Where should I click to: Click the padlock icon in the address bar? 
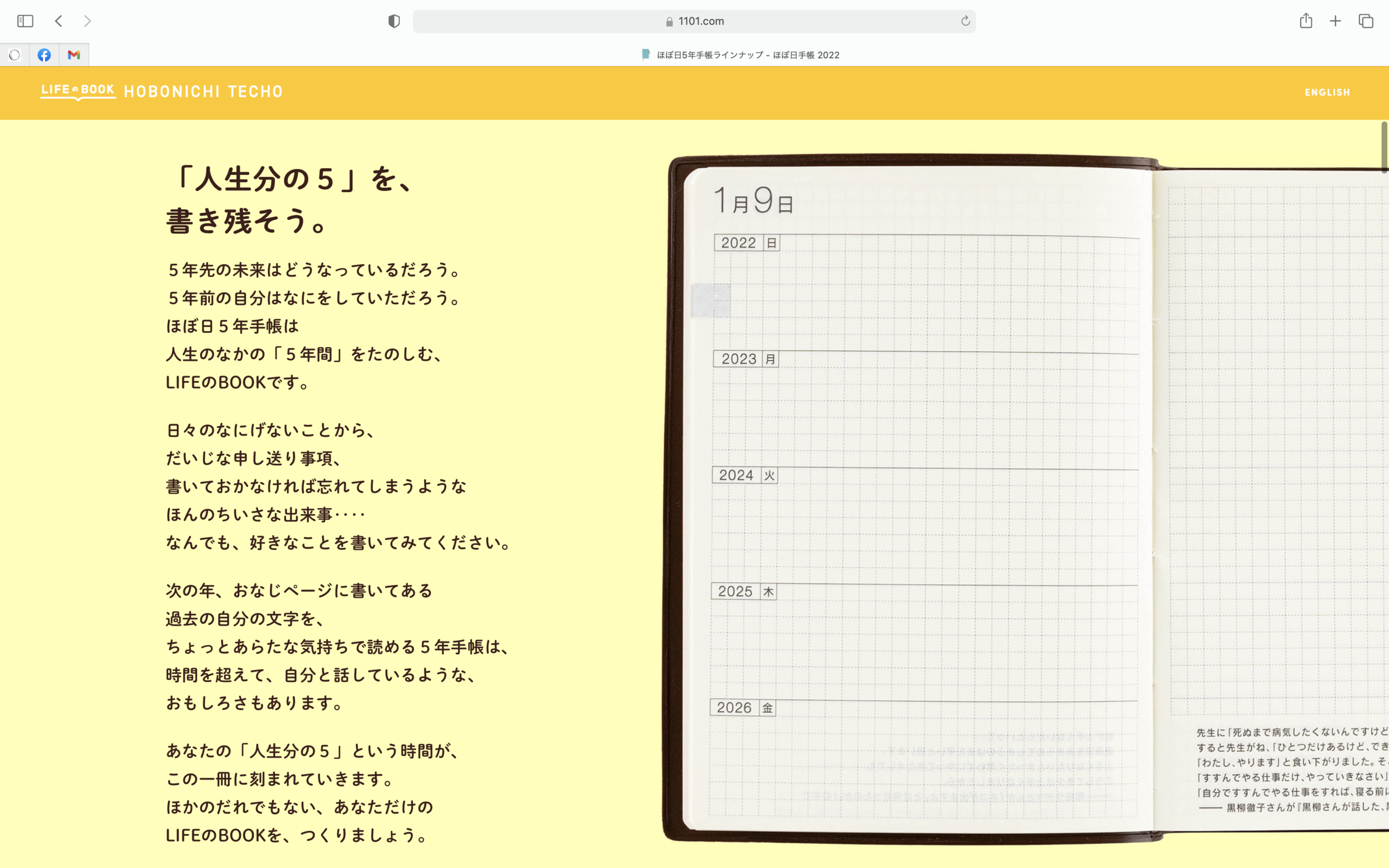(669, 21)
